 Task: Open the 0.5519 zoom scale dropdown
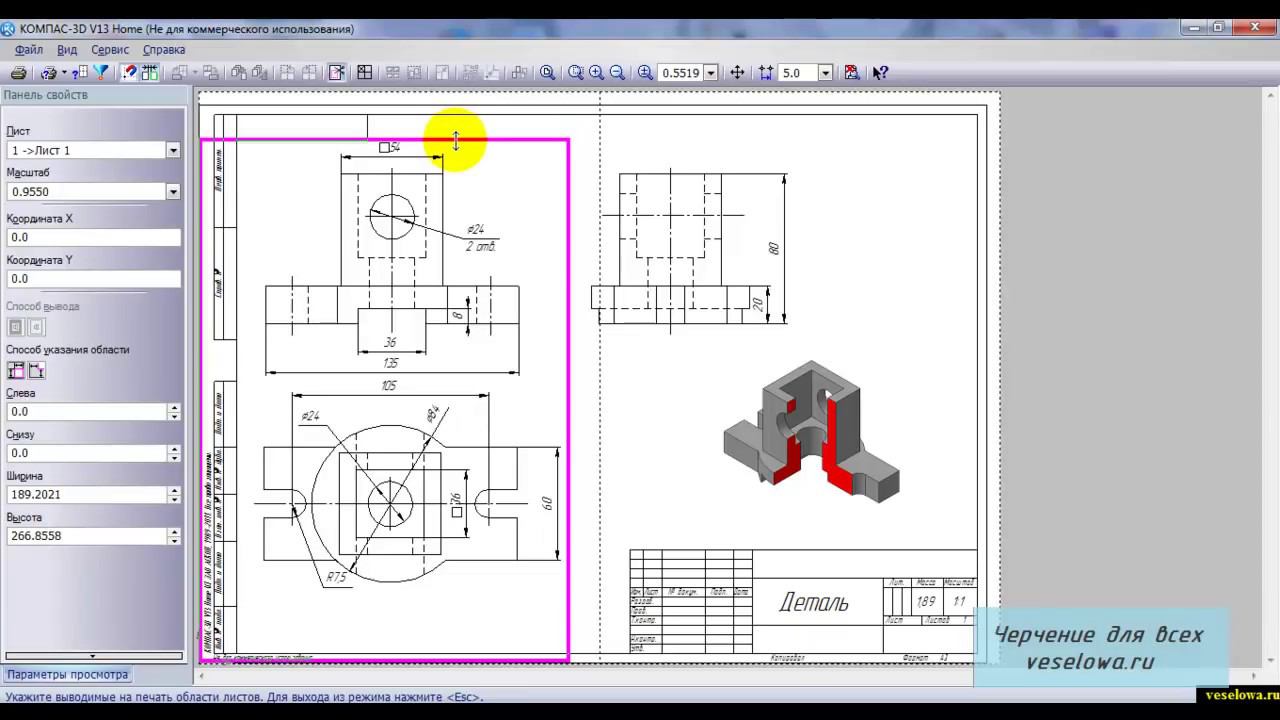tap(711, 73)
